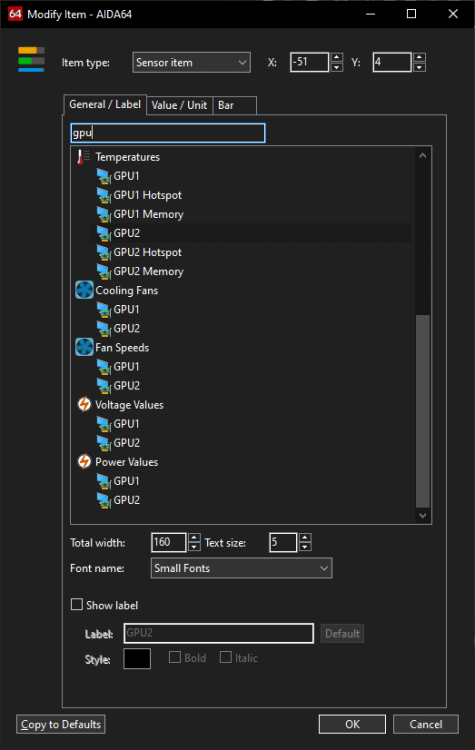The height and width of the screenshot is (750, 475).
Task: Open the Font name dropdown
Action: [241, 568]
